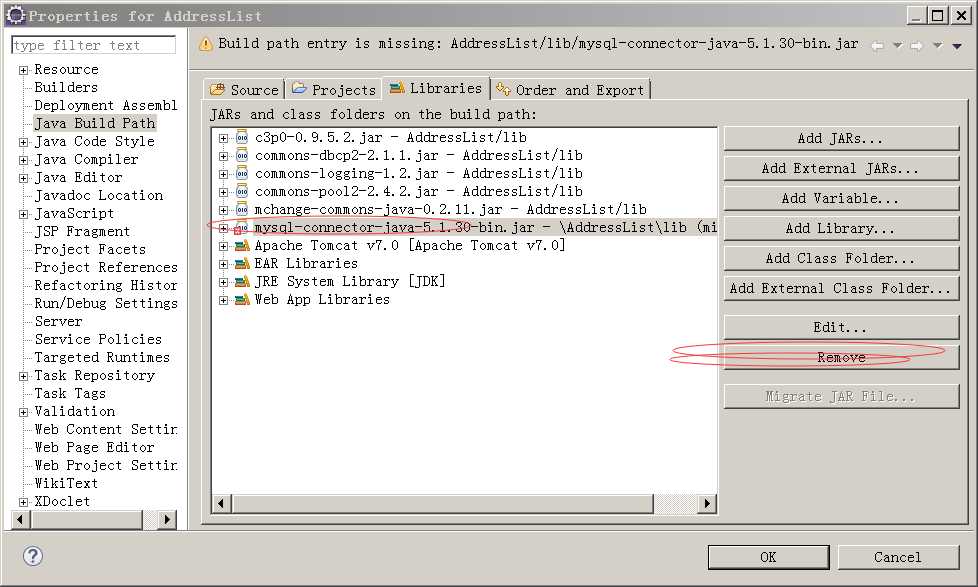
Task: Switch to the Source tab
Action: (244, 90)
